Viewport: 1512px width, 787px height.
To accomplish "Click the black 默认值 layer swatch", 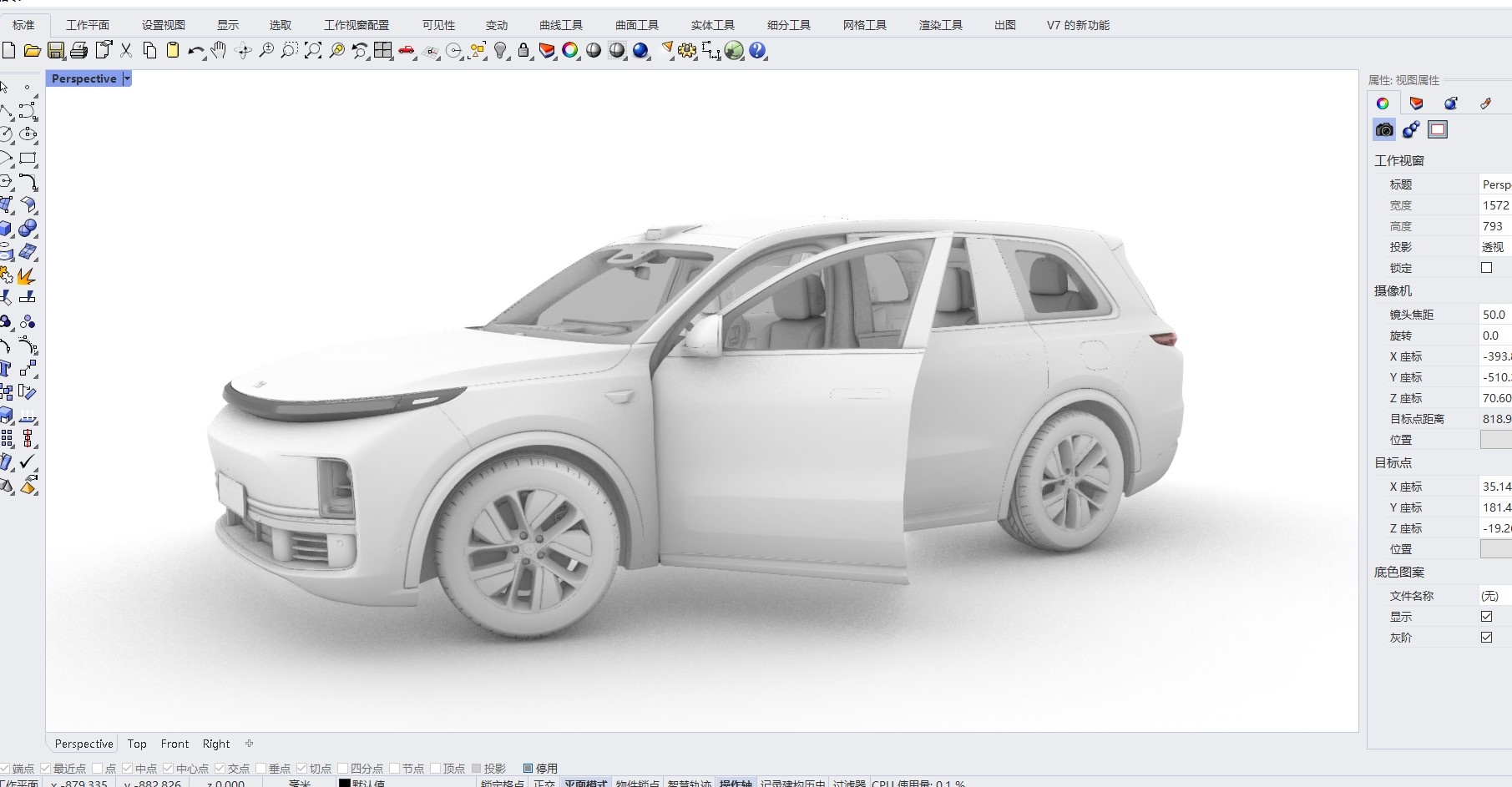I will pyautogui.click(x=344, y=783).
